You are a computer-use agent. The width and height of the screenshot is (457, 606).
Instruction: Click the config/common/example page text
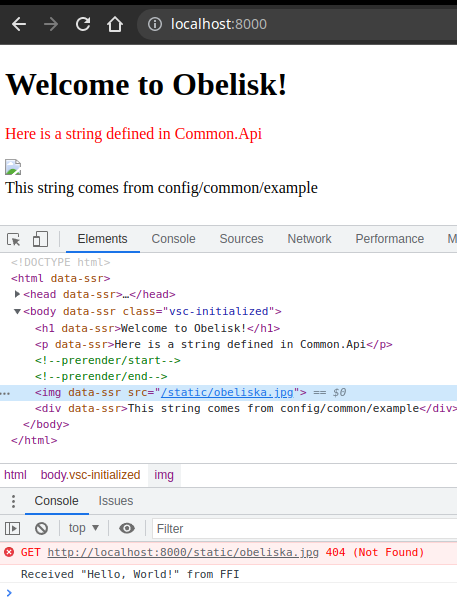161,188
